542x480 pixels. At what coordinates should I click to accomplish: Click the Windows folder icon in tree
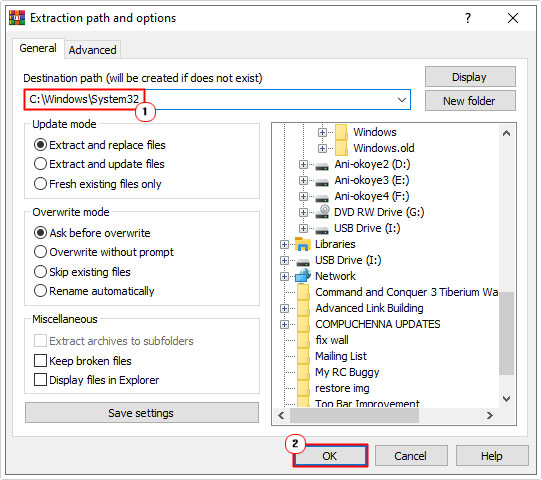pyautogui.click(x=342, y=132)
